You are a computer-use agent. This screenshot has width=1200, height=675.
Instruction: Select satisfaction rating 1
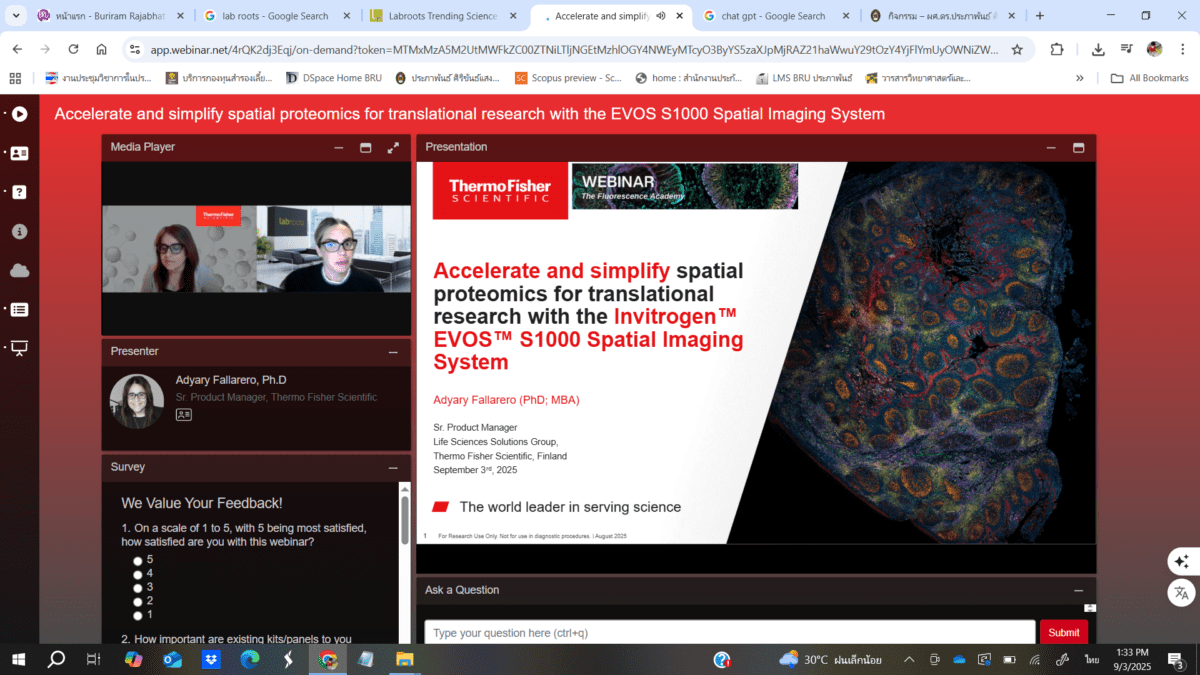point(138,615)
